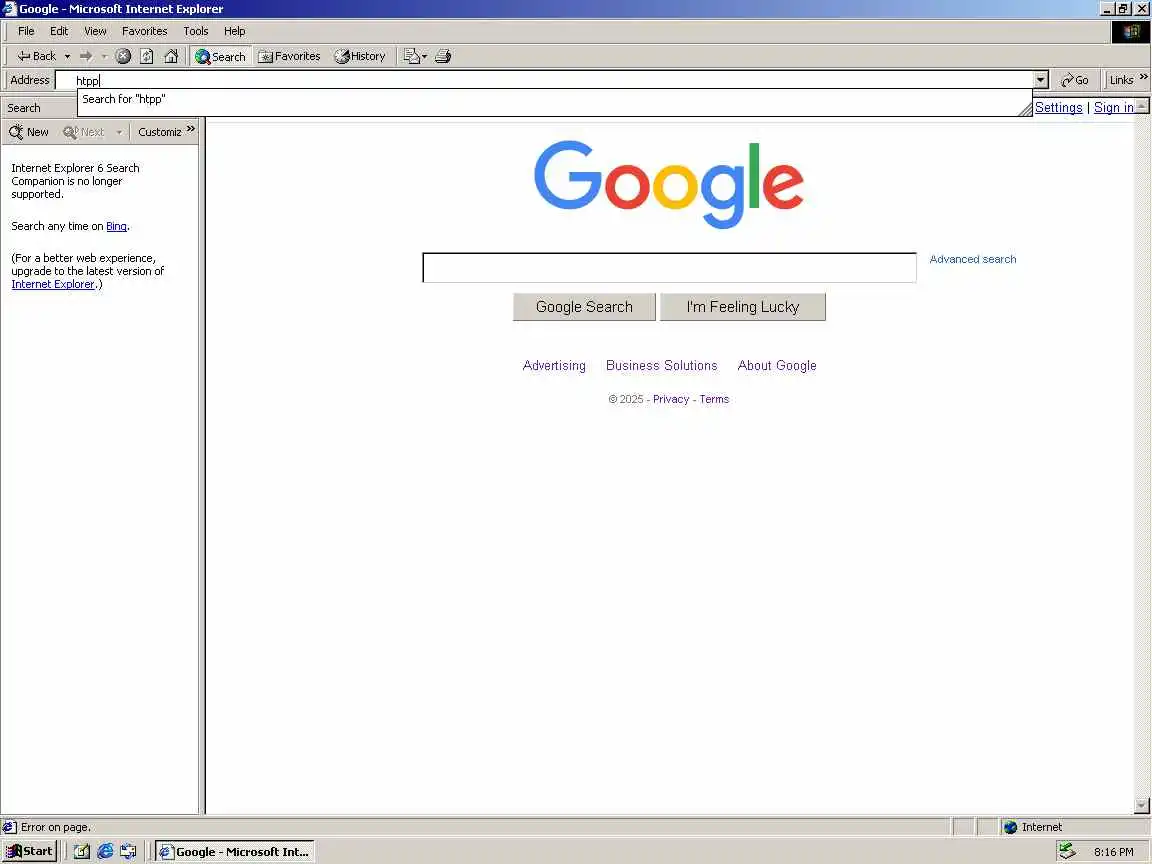Open the Edit menu
The width and height of the screenshot is (1152, 864).
click(x=59, y=31)
